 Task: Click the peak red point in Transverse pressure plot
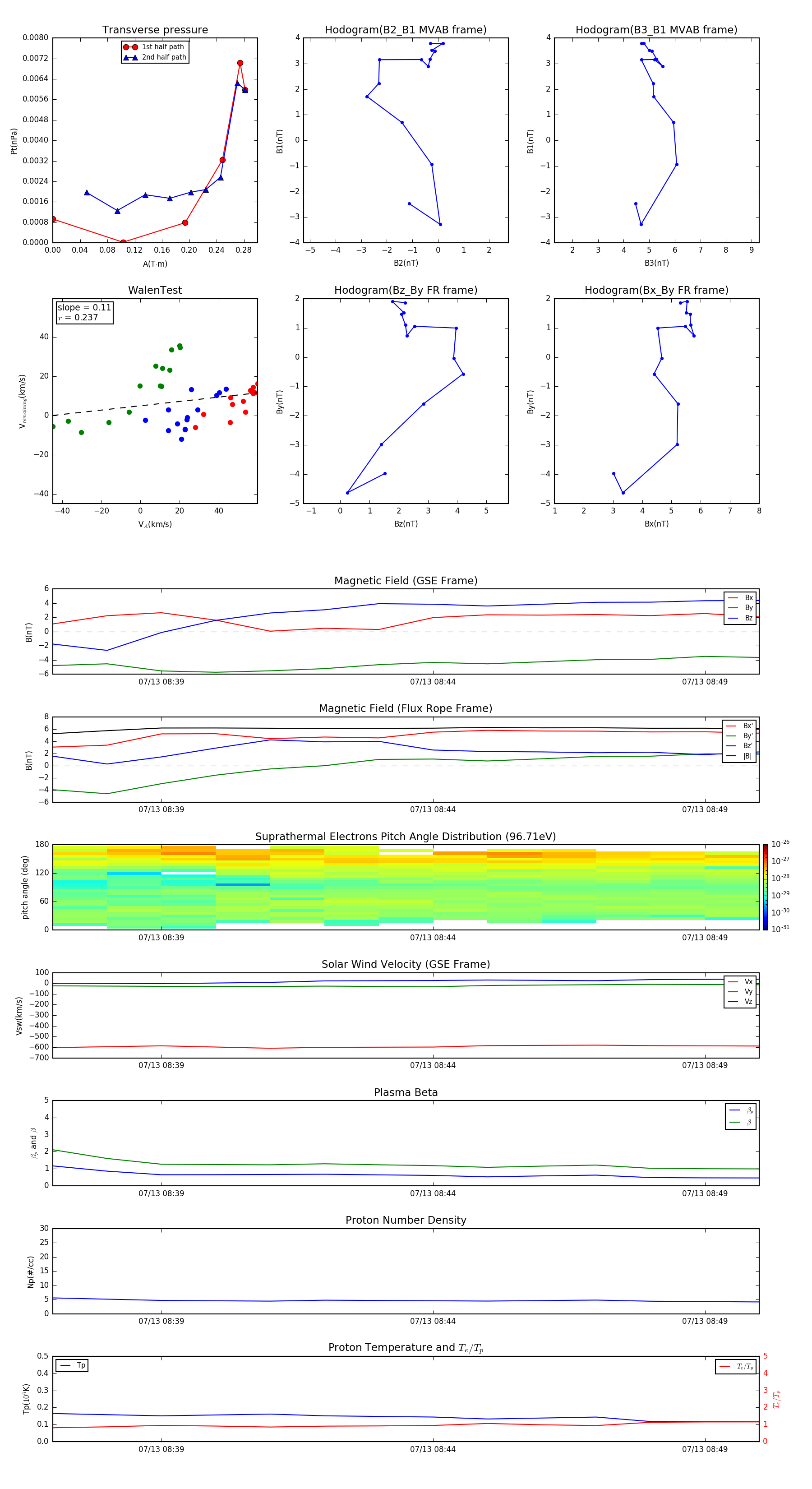pyautogui.click(x=240, y=63)
